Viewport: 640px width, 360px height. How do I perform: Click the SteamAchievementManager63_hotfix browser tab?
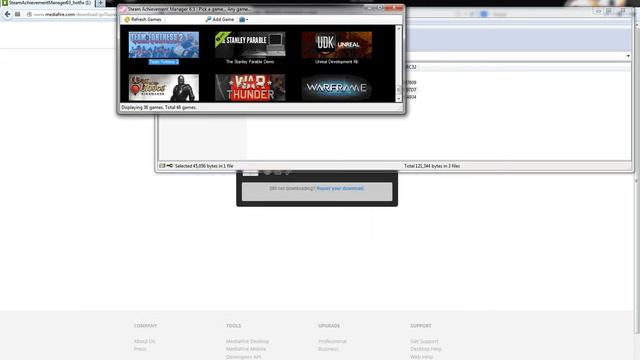pyautogui.click(x=47, y=3)
